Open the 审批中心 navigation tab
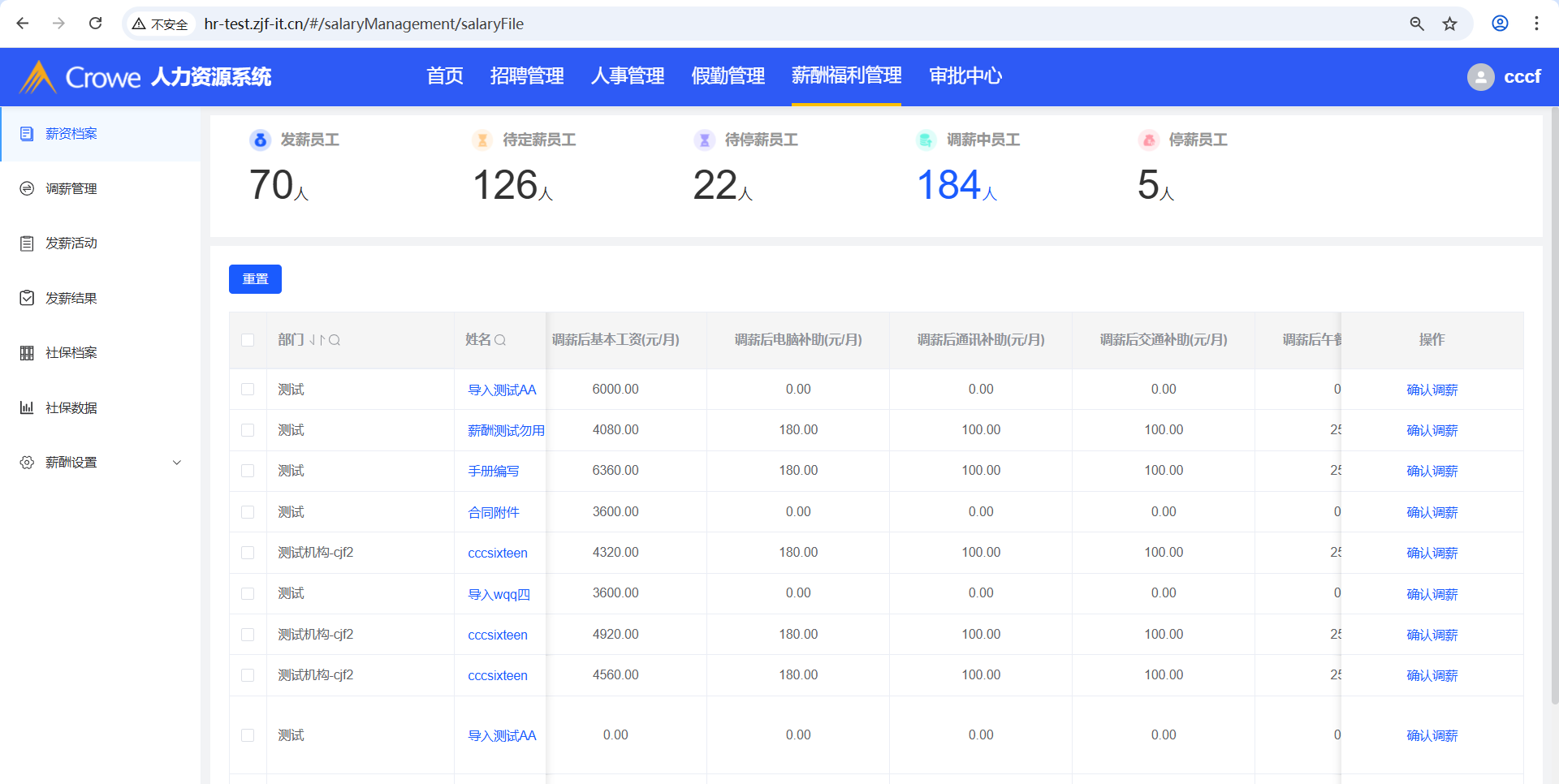This screenshot has height=784, width=1559. (965, 76)
